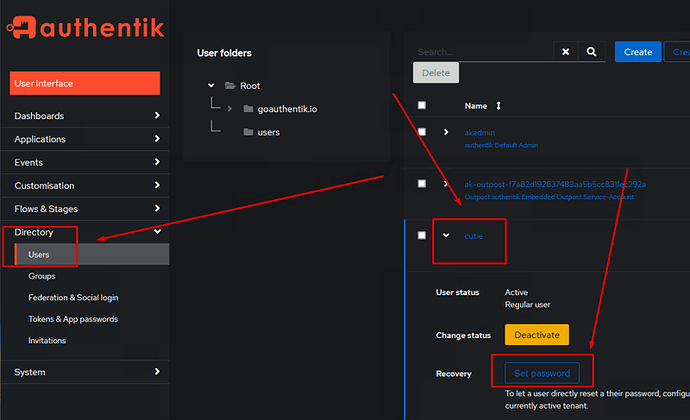Open Groups in Directory

point(42,276)
